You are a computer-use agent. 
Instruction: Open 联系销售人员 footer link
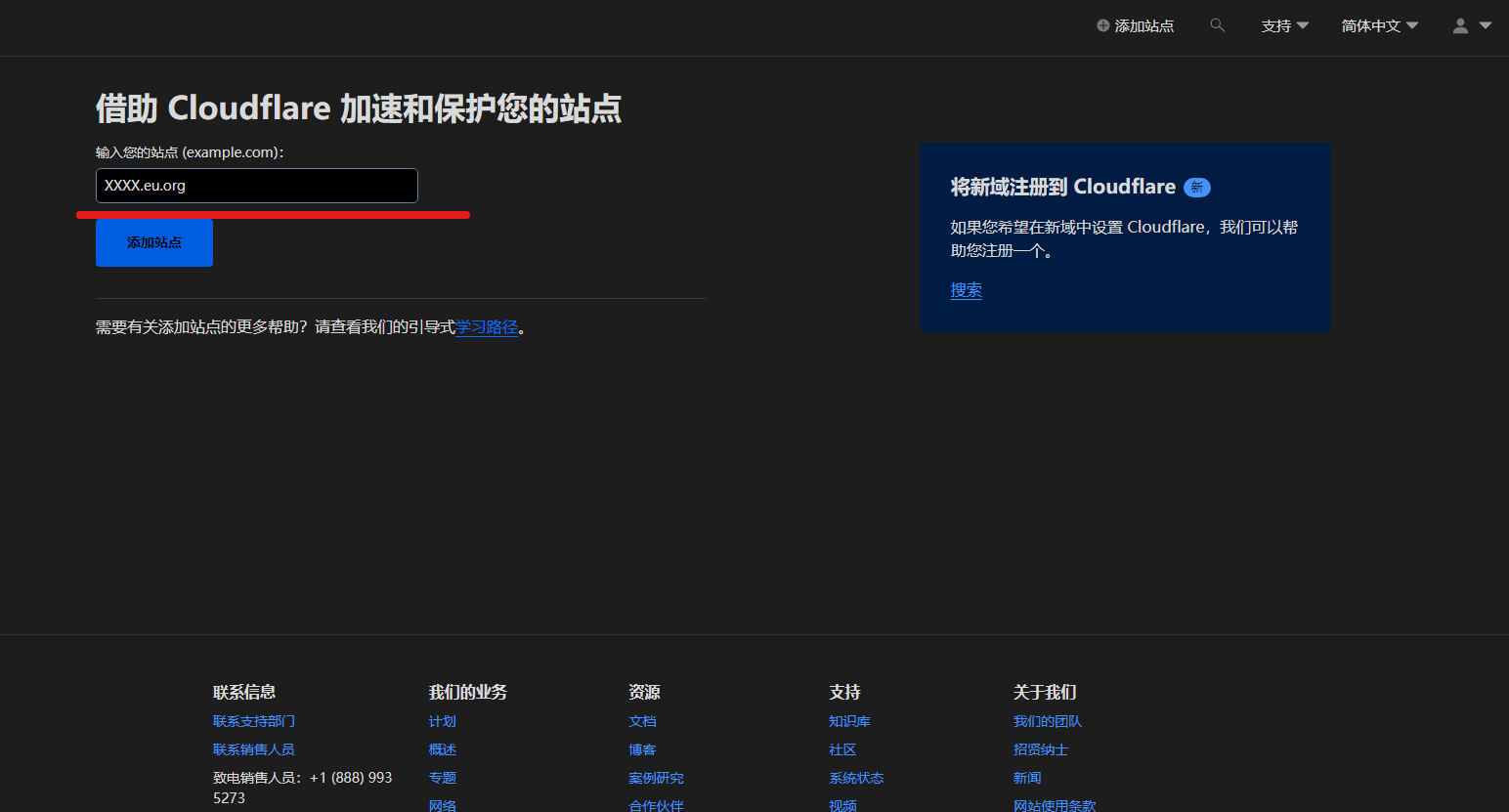254,749
